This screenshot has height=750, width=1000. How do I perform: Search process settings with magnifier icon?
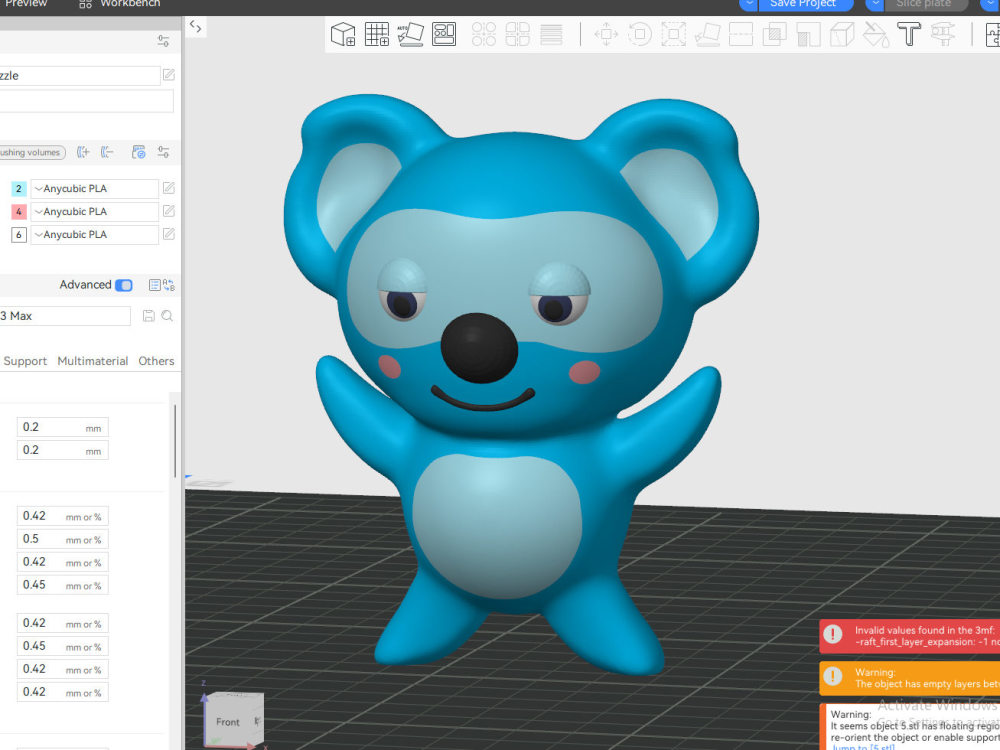click(x=167, y=316)
